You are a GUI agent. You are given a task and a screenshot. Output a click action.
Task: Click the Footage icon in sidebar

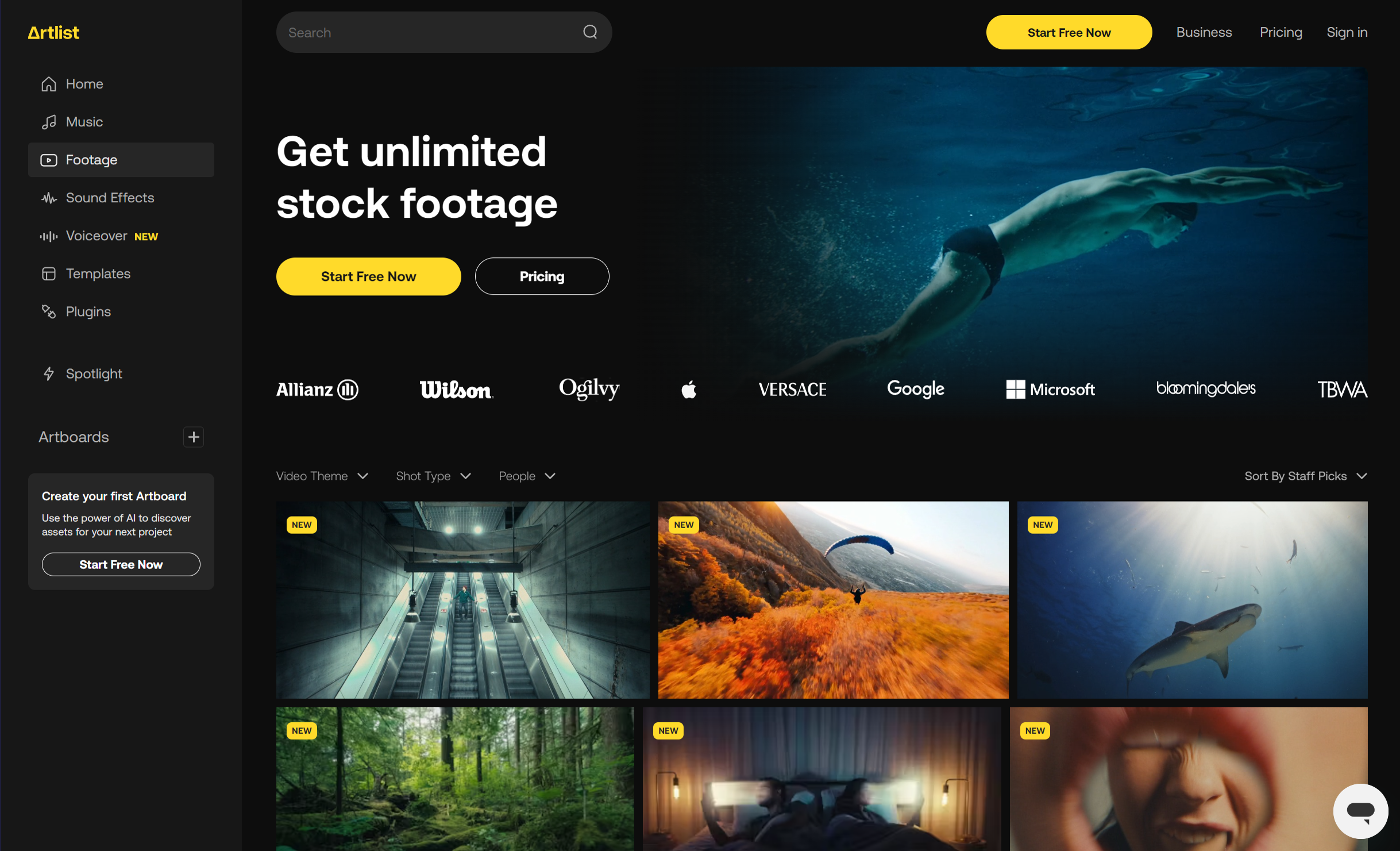point(49,159)
